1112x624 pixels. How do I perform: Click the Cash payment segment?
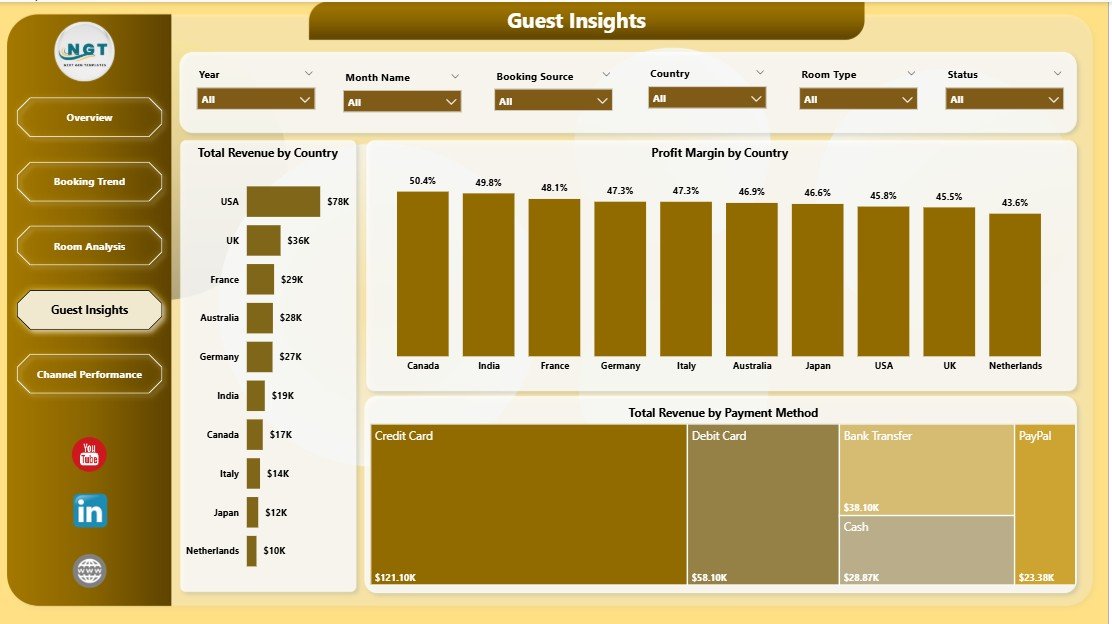click(x=926, y=548)
